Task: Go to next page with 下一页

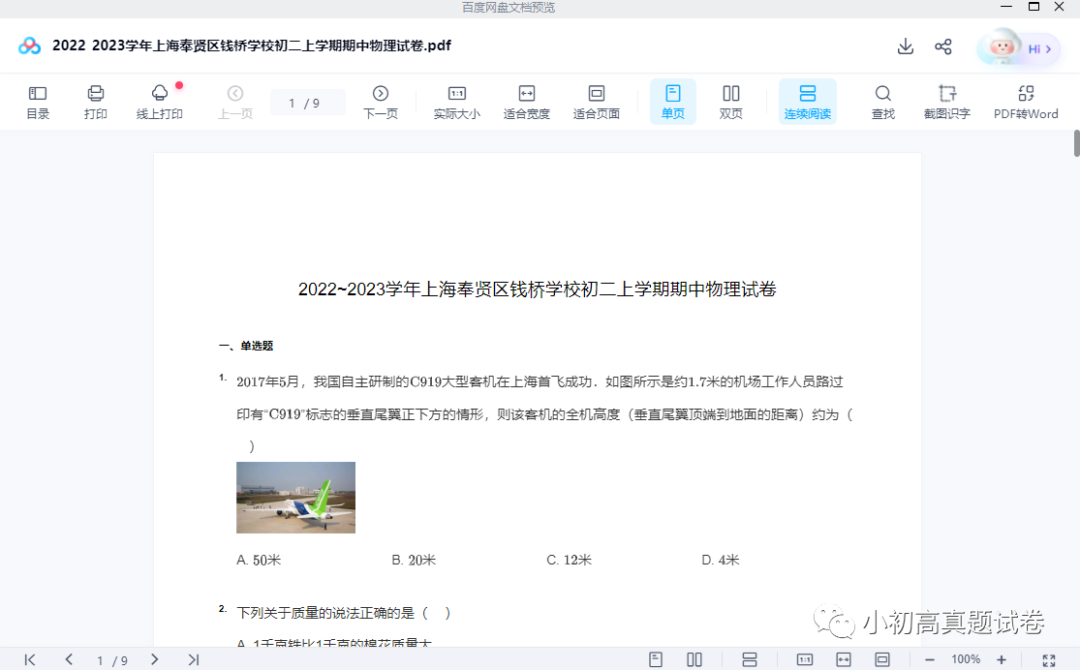Action: click(380, 102)
